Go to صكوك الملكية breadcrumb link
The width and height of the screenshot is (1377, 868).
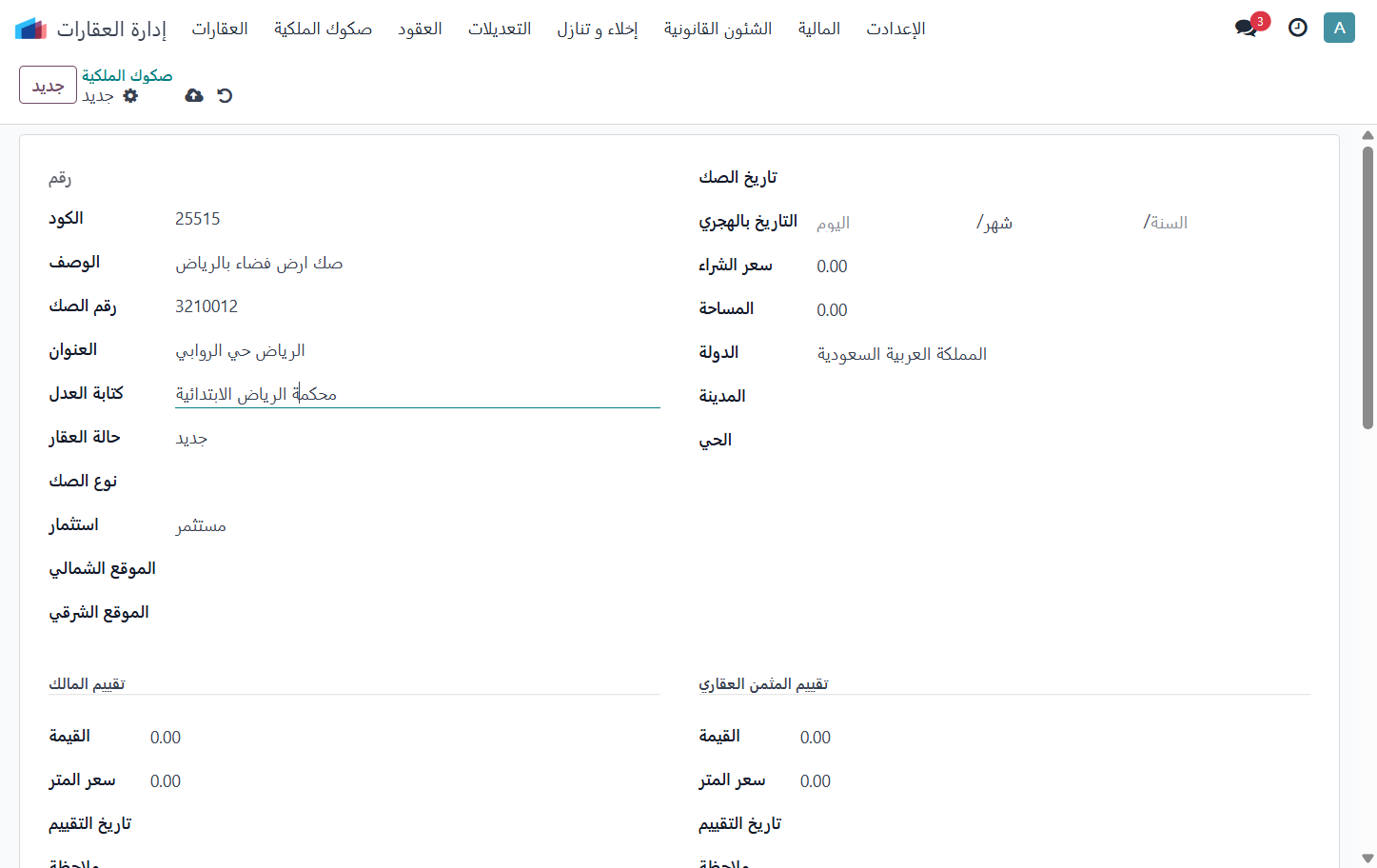click(127, 75)
